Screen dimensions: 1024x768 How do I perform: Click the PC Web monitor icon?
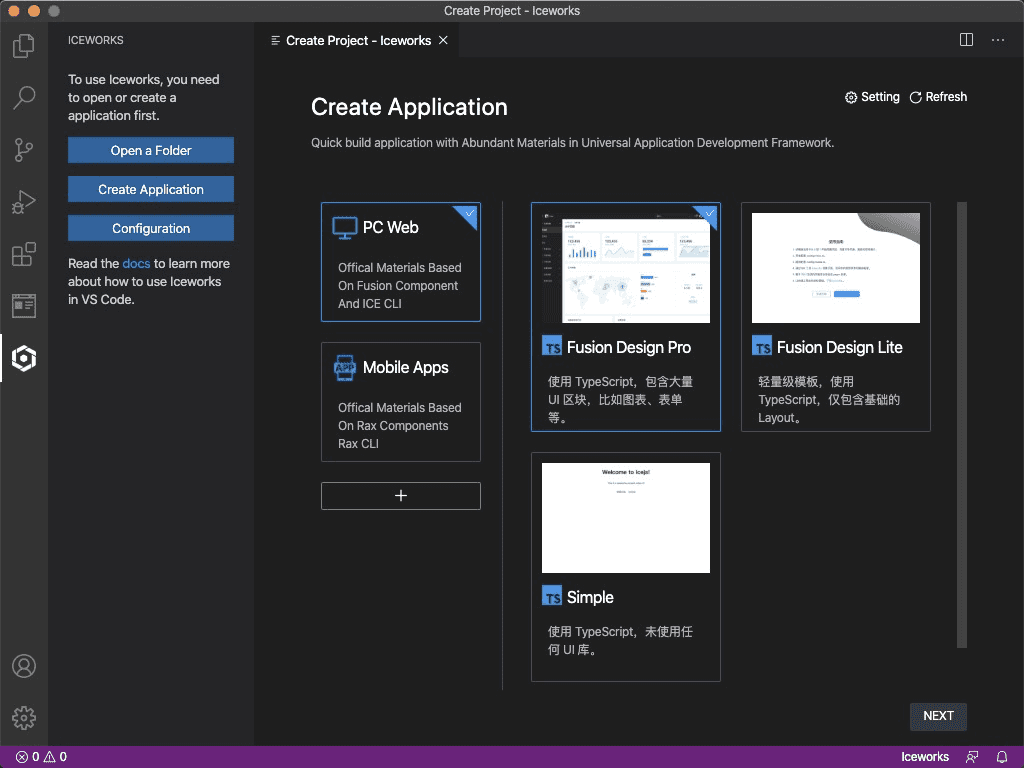344,228
